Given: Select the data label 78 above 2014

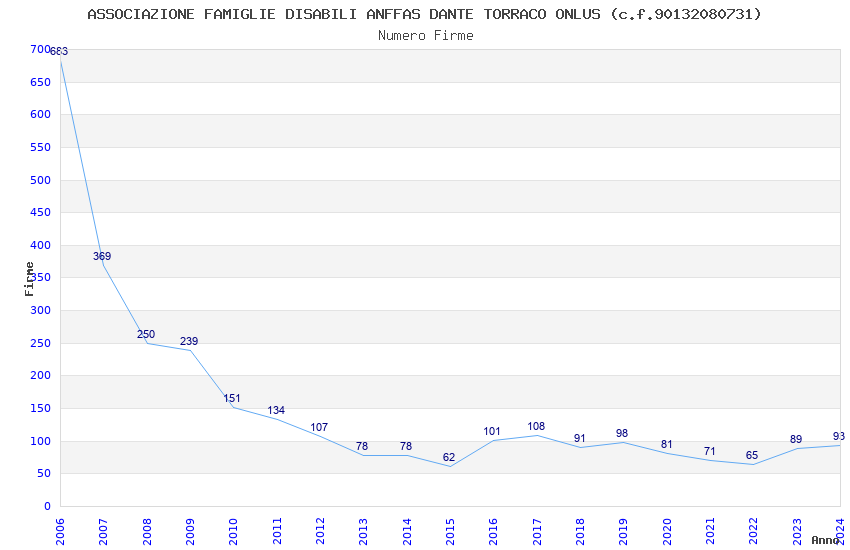Looking at the screenshot, I should [406, 447].
